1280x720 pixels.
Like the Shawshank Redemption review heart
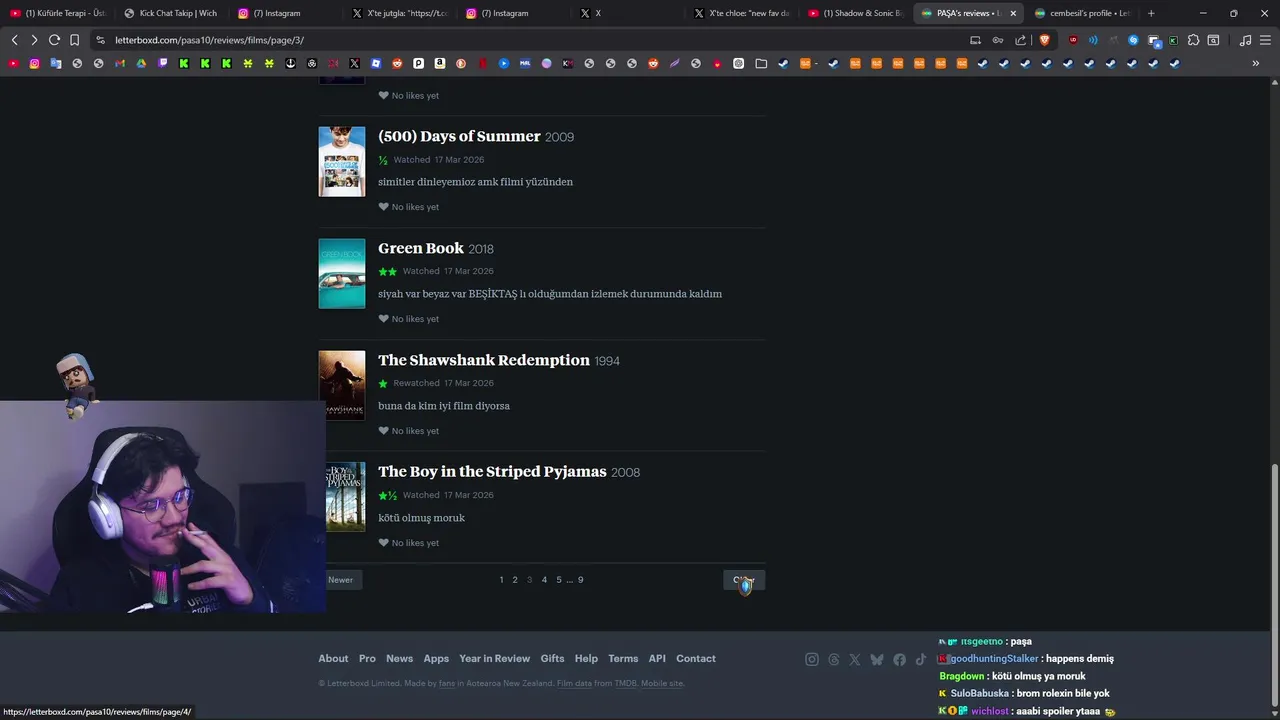(x=383, y=431)
